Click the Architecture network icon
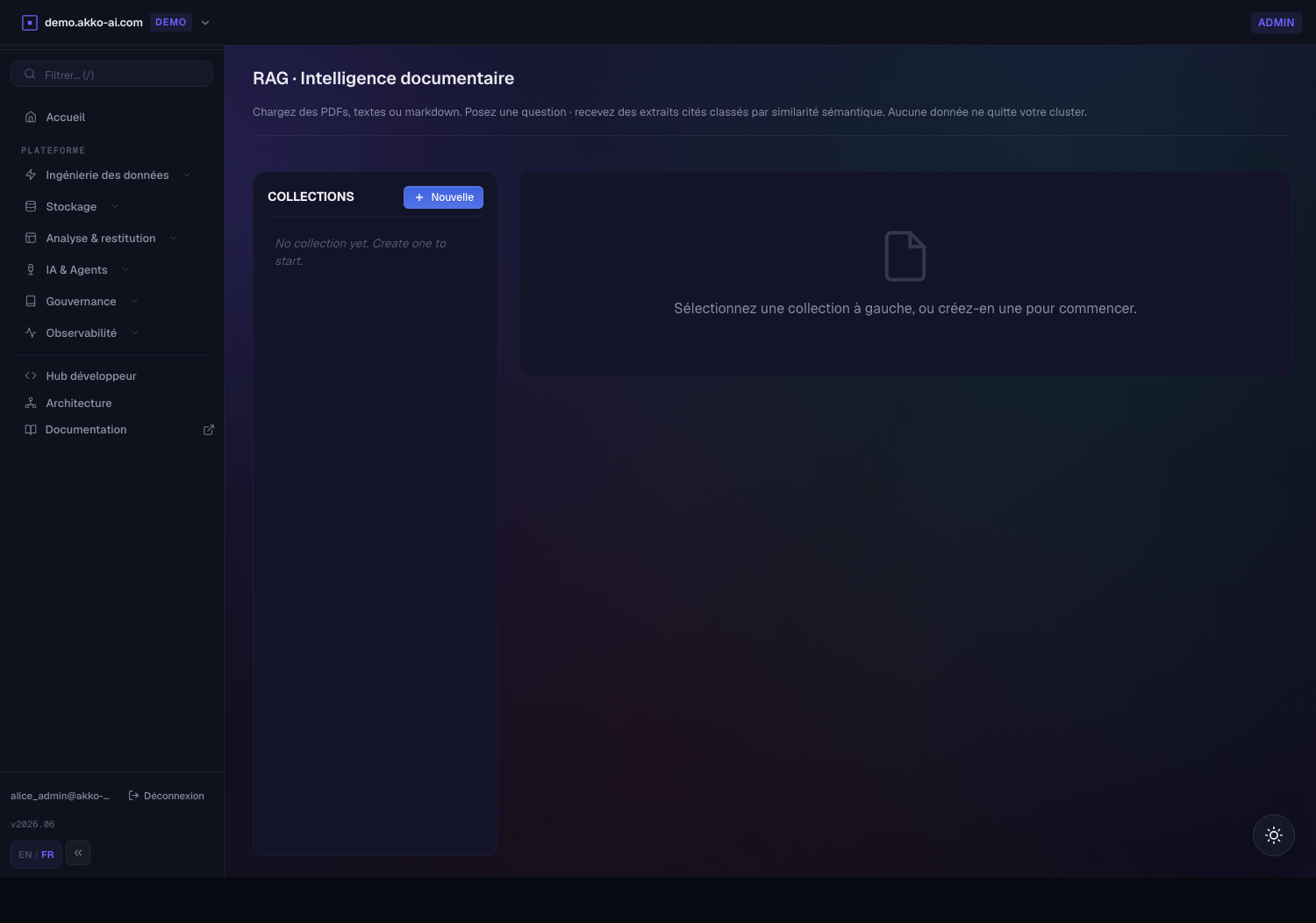The height and width of the screenshot is (923, 1316). [x=31, y=404]
